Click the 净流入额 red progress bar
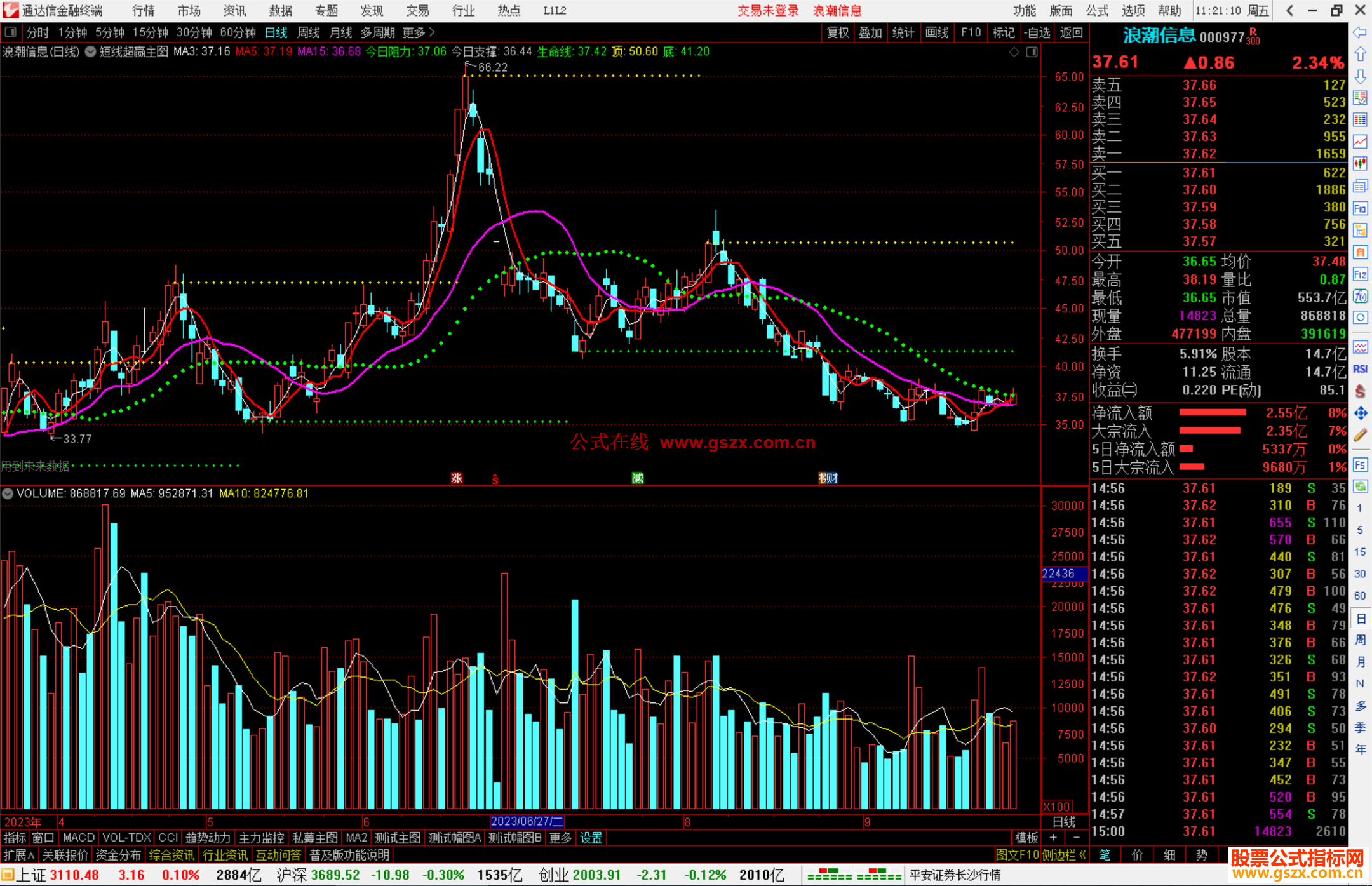Viewport: 1372px width, 886px height. point(1212,413)
